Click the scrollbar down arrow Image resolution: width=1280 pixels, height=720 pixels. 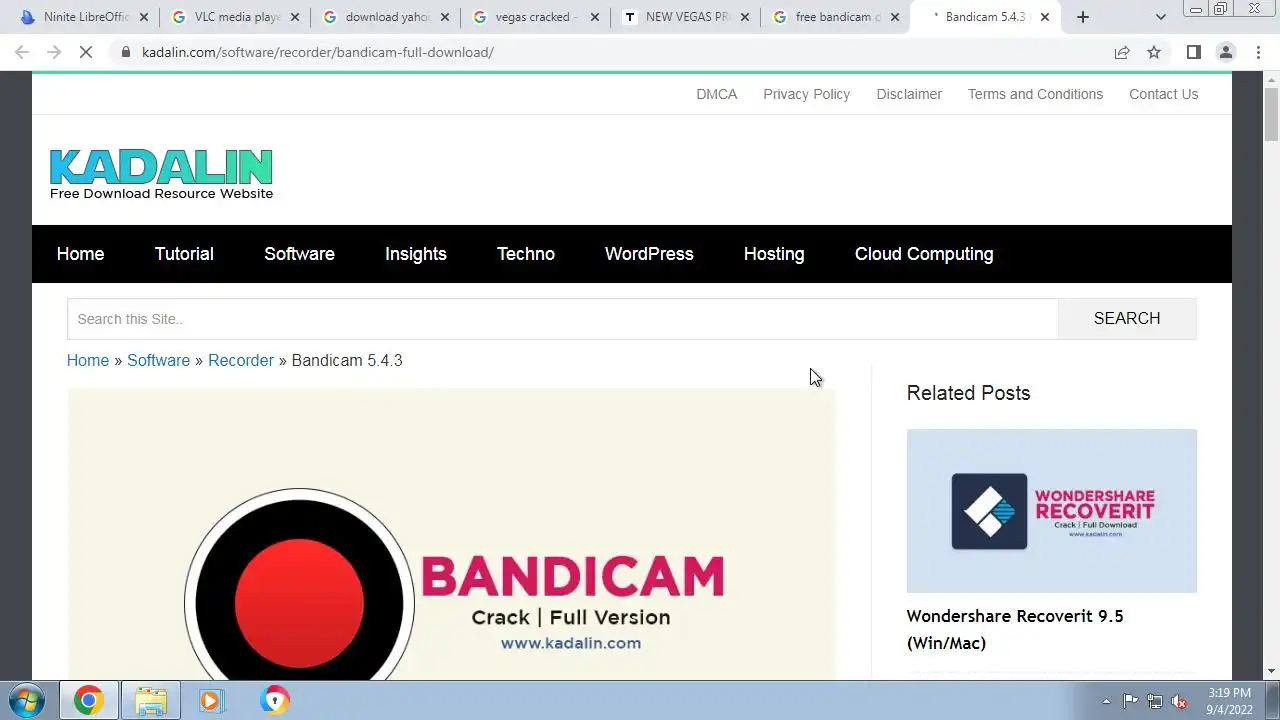click(x=1271, y=672)
